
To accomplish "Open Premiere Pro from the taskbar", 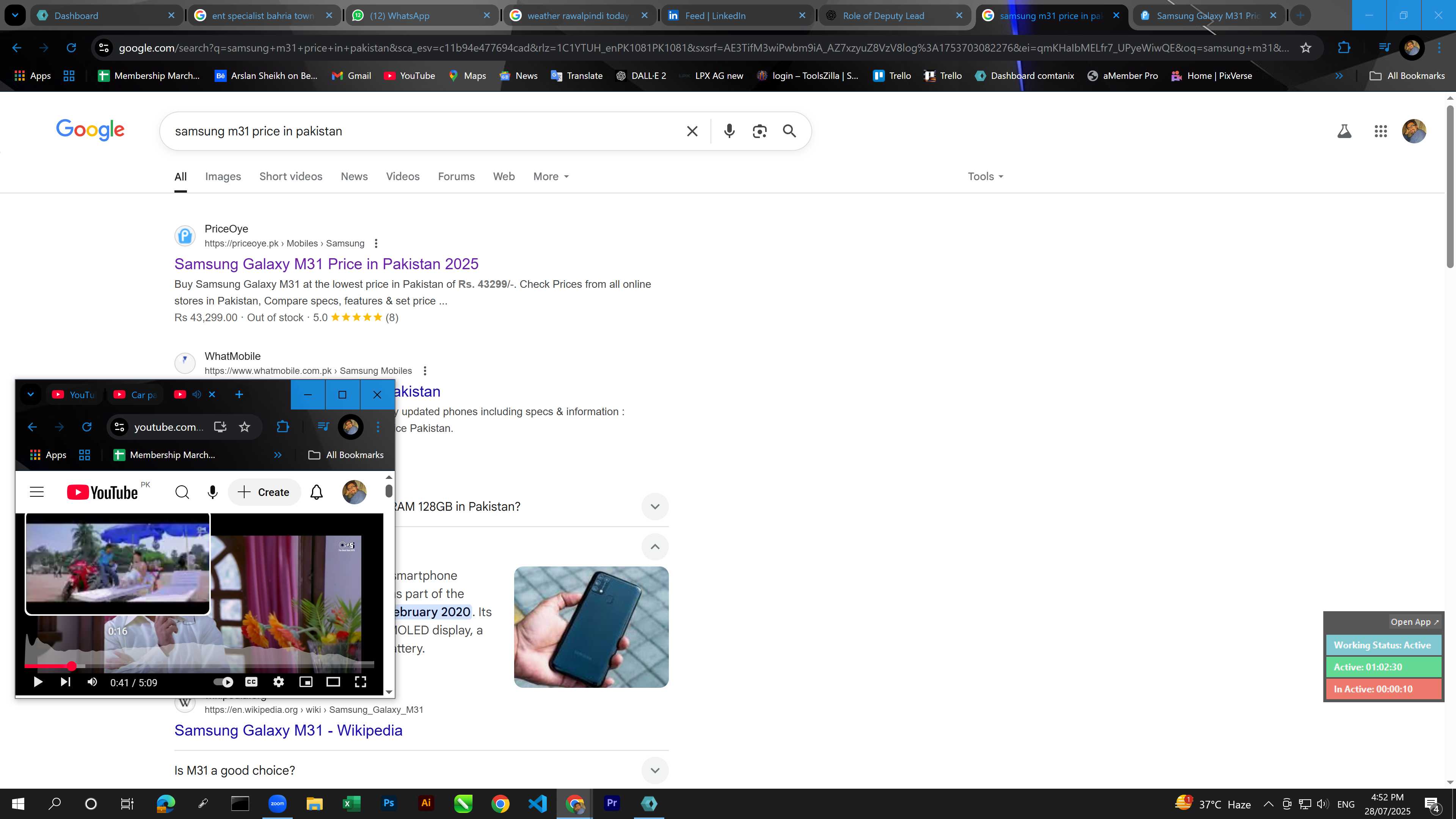I will click(x=612, y=803).
